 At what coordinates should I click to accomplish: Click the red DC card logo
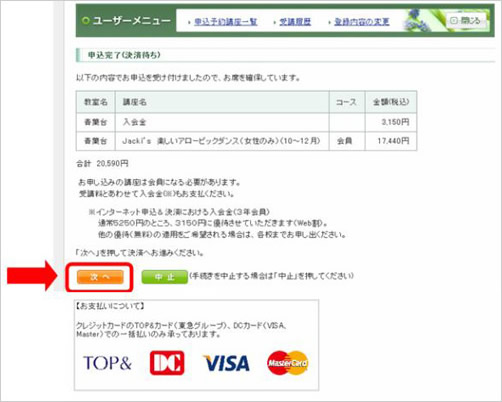click(x=167, y=363)
